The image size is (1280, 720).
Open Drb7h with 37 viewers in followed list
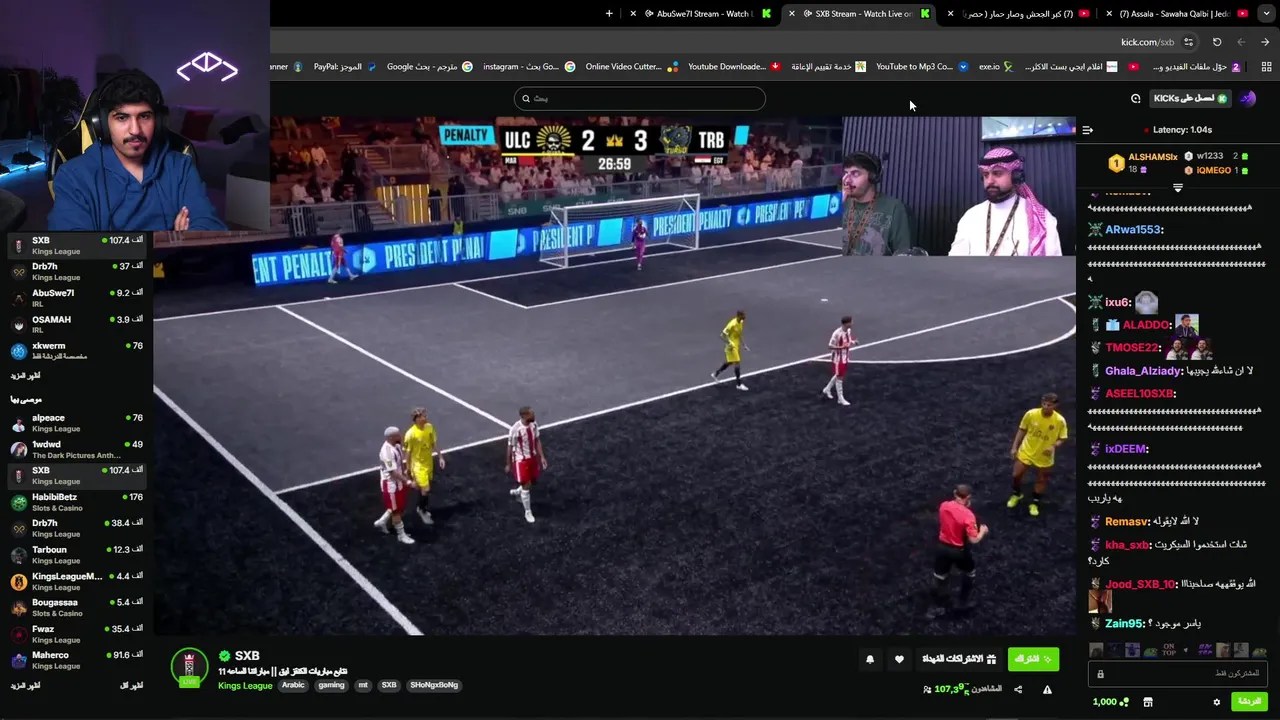coord(77,272)
